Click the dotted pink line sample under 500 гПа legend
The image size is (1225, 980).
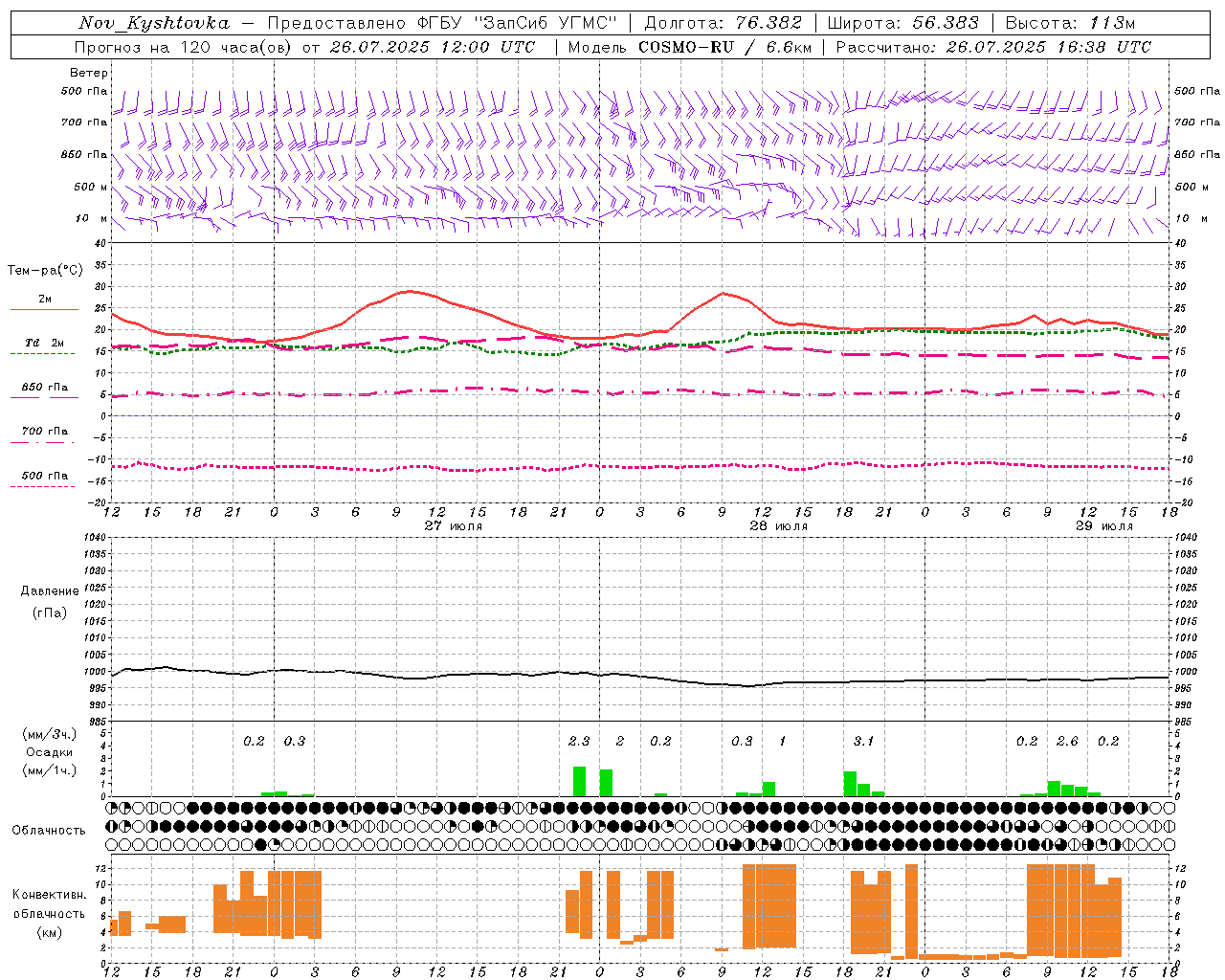tap(42, 486)
